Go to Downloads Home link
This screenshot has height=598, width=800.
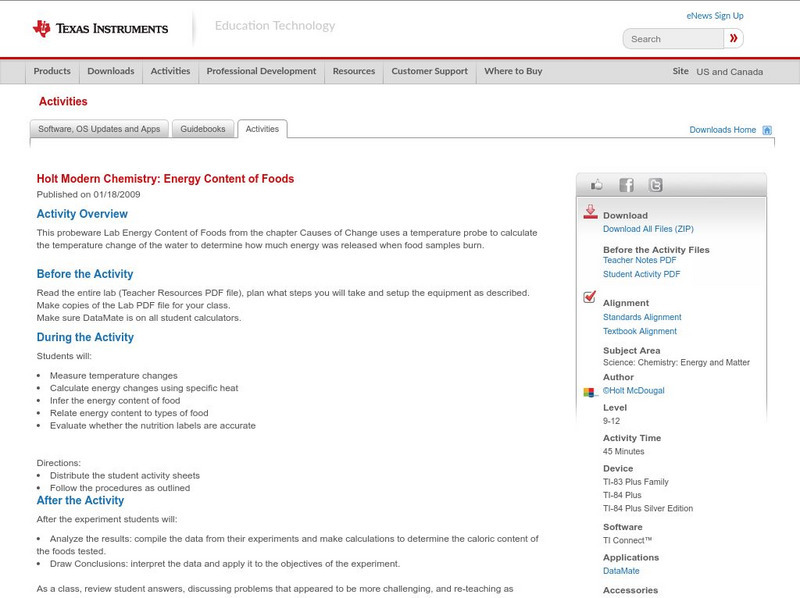[x=722, y=130]
